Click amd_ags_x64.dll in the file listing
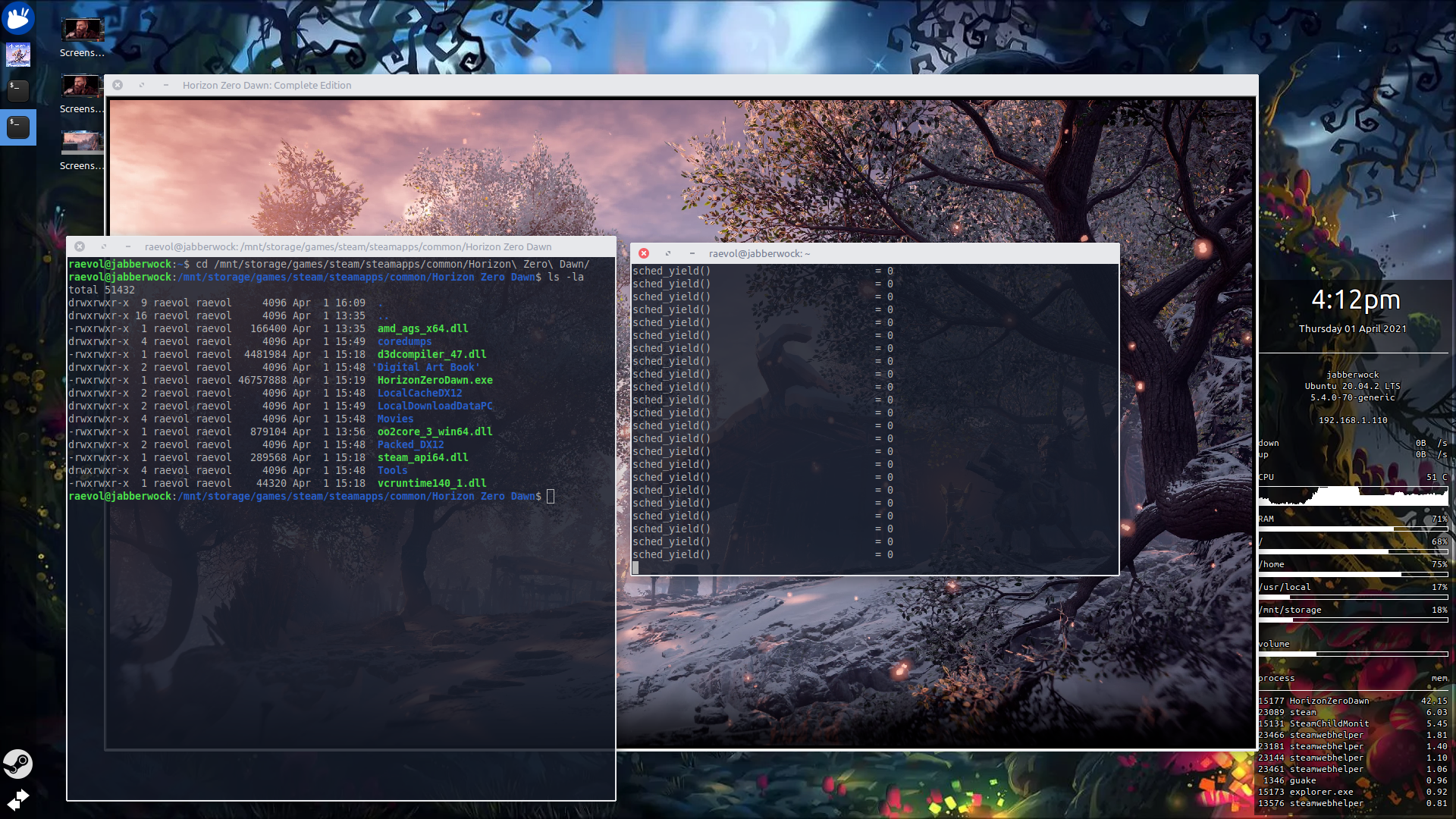Viewport: 1456px width, 819px height. [423, 328]
